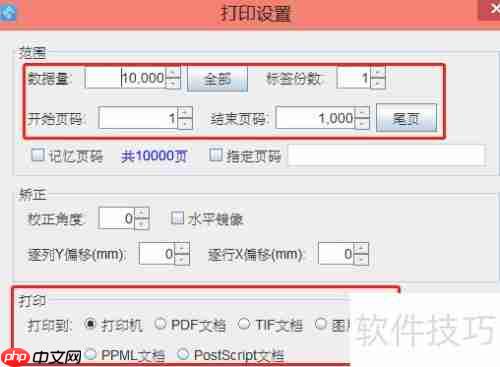The width and height of the screenshot is (500, 367).
Task: Click the 指定页码 text field
Action: pyautogui.click(x=387, y=155)
